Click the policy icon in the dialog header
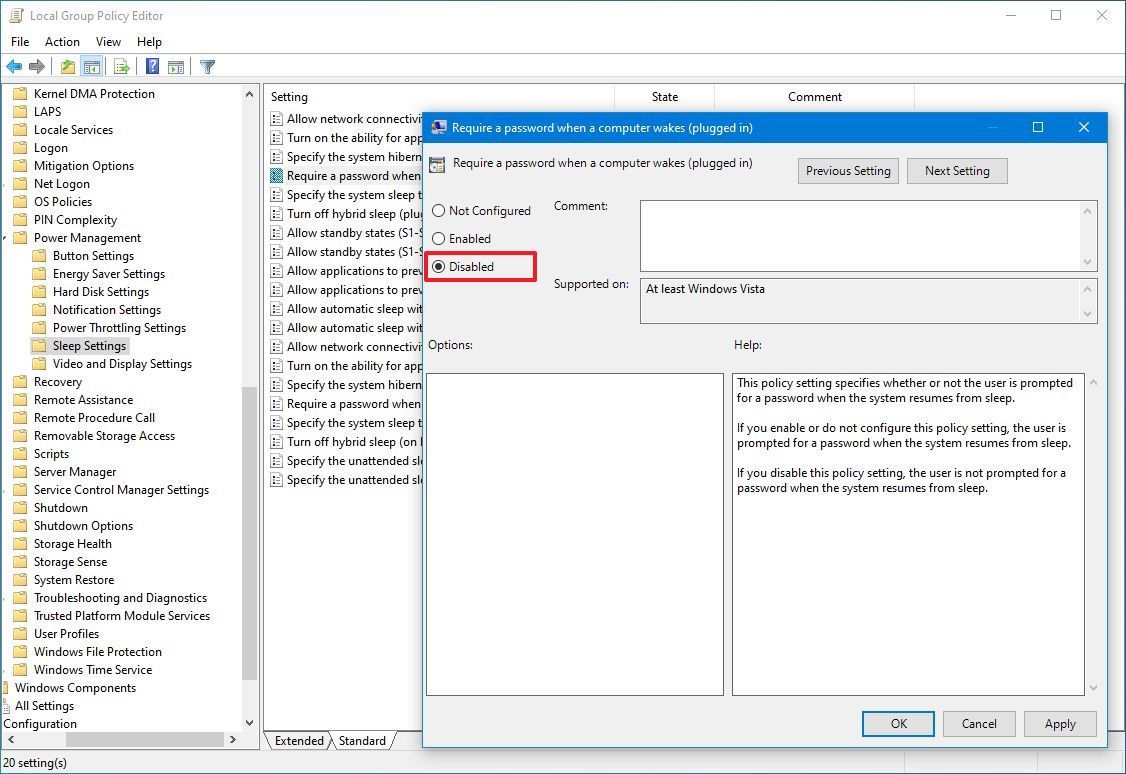Image resolution: width=1126 pixels, height=774 pixels. click(x=436, y=163)
